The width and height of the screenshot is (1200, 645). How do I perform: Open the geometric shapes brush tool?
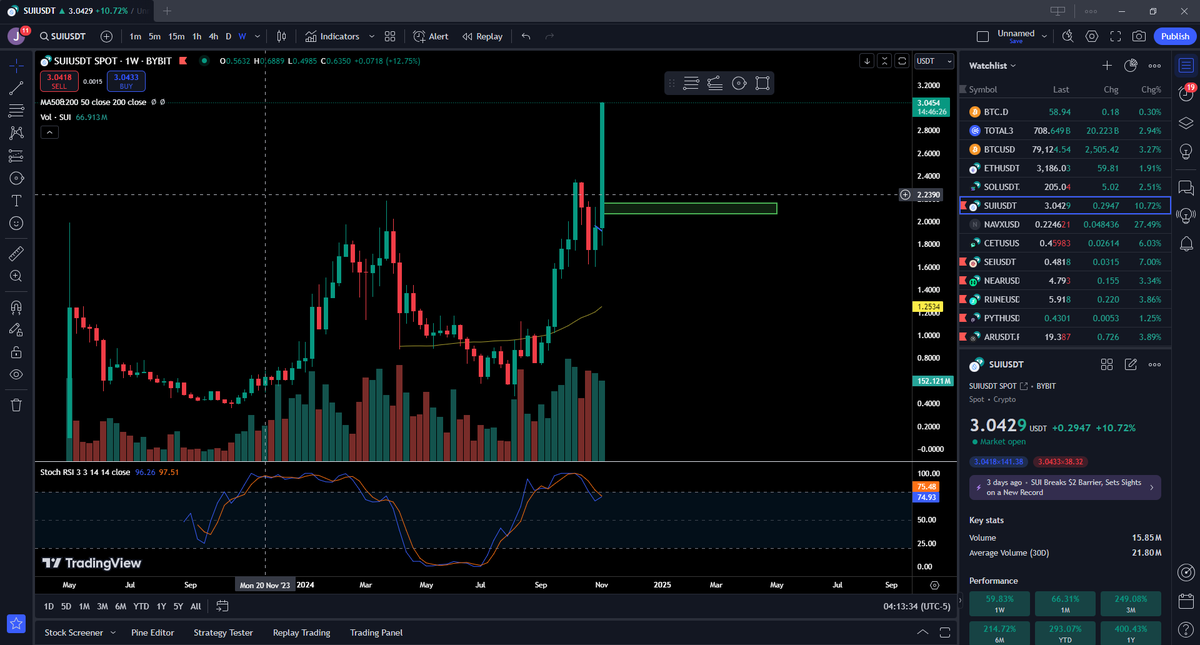click(16, 178)
